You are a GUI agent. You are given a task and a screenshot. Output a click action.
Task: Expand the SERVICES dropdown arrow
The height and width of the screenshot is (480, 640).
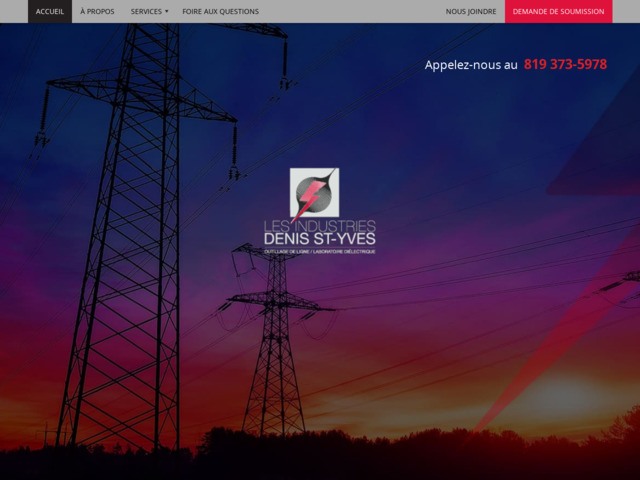(x=167, y=12)
